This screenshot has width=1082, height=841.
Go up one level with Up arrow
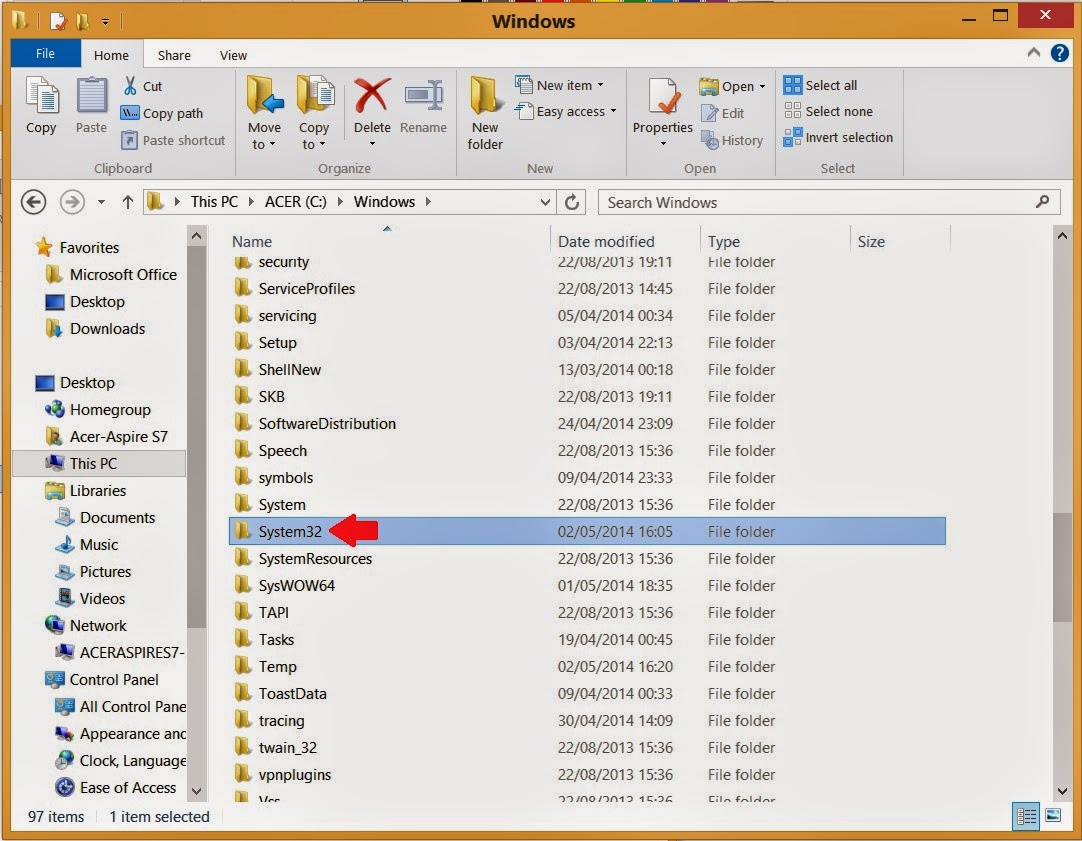(x=128, y=202)
